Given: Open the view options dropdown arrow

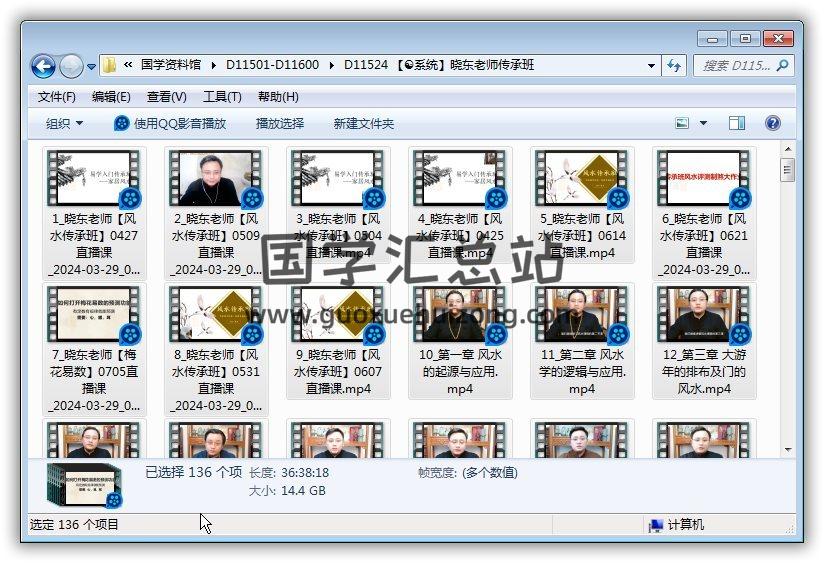Looking at the screenshot, I should (x=703, y=123).
